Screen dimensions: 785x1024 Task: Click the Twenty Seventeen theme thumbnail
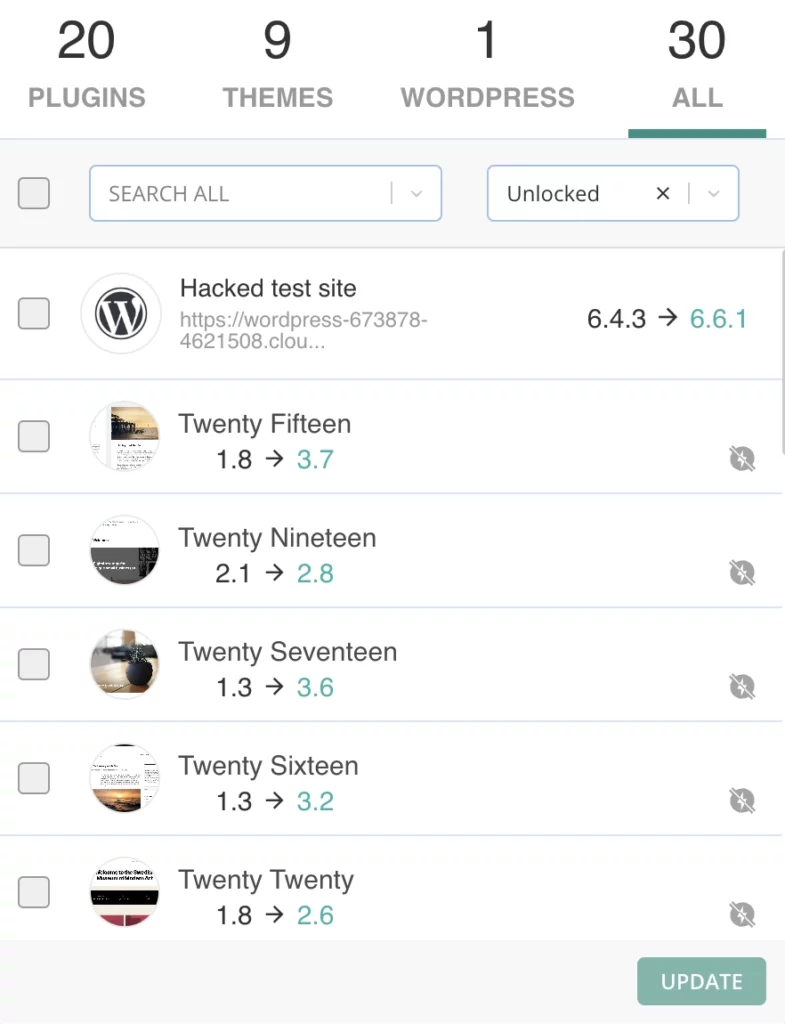124,665
